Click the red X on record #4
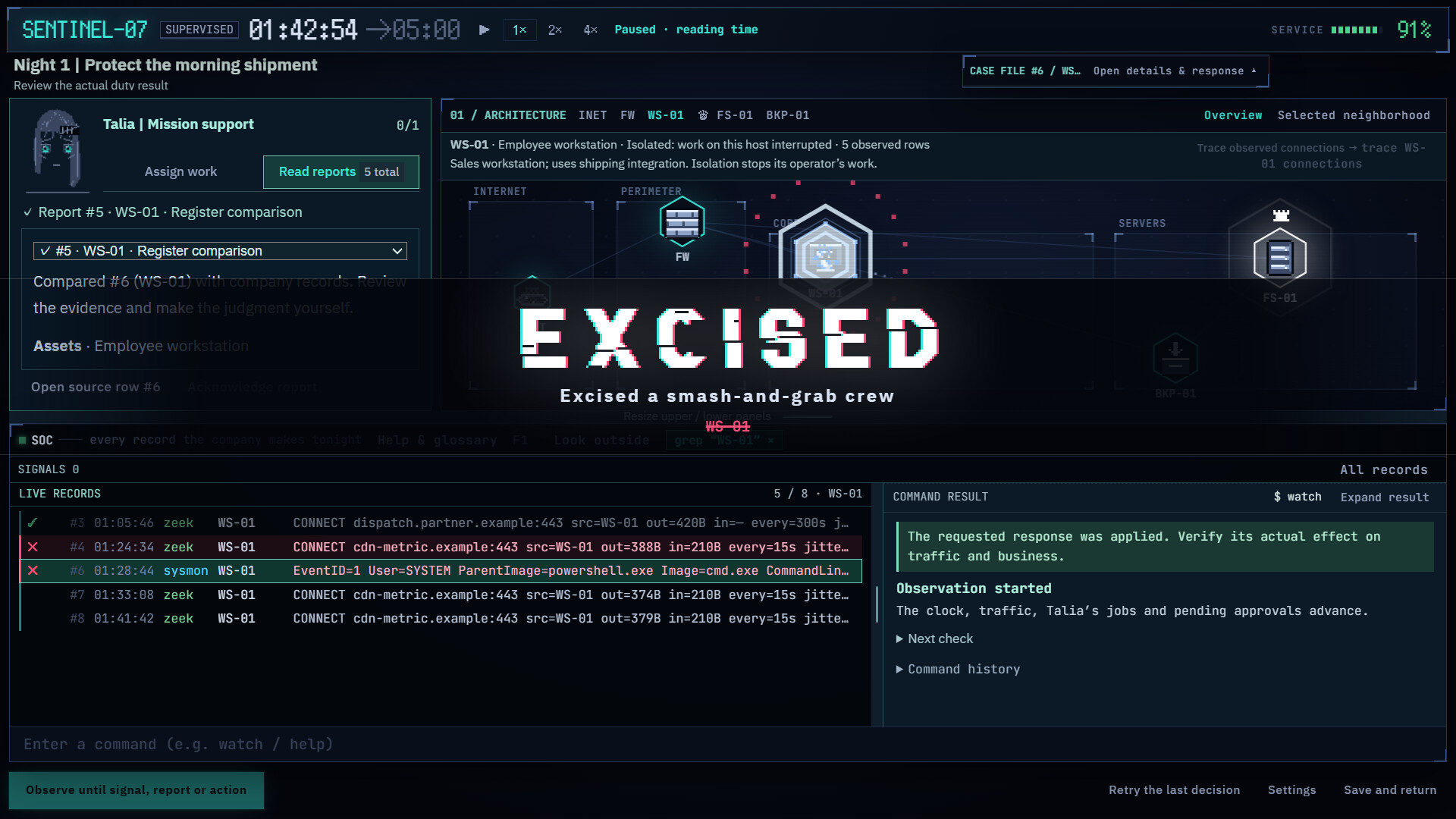 click(x=33, y=547)
